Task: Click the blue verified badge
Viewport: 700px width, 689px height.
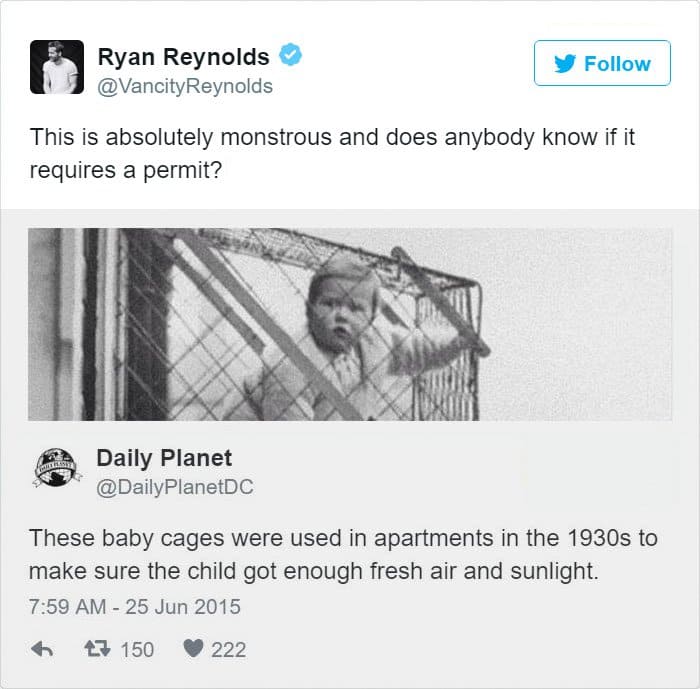Action: click(x=290, y=56)
